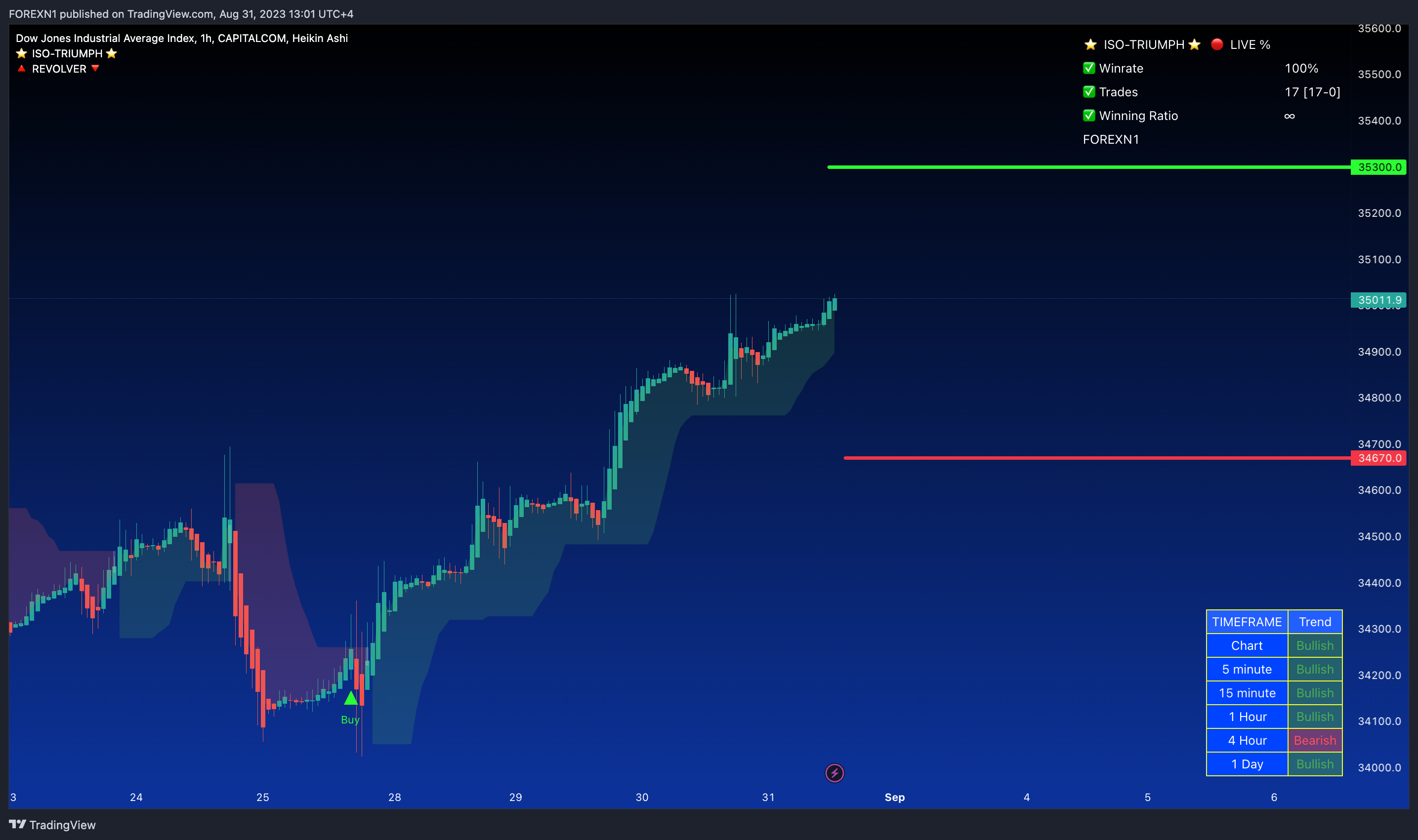Click the Bullish trend cell for 1 Day
This screenshot has width=1418, height=840.
(1315, 764)
